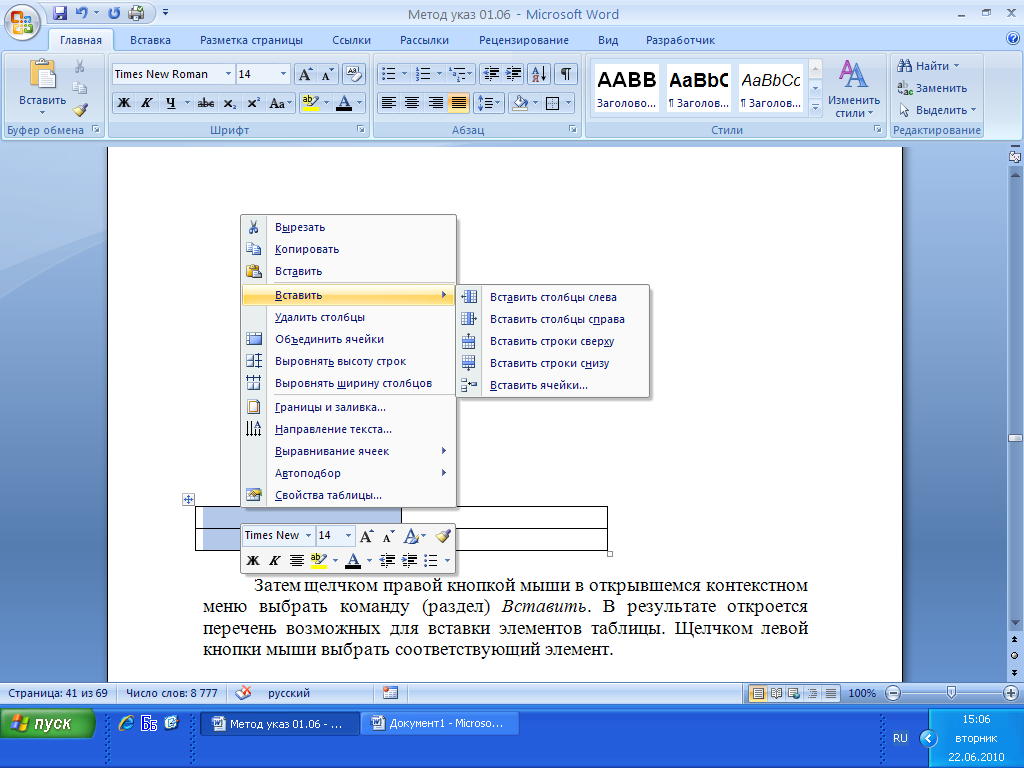Viewport: 1024px width, 768px height.
Task: Click the Office button logo
Action: coord(22,22)
